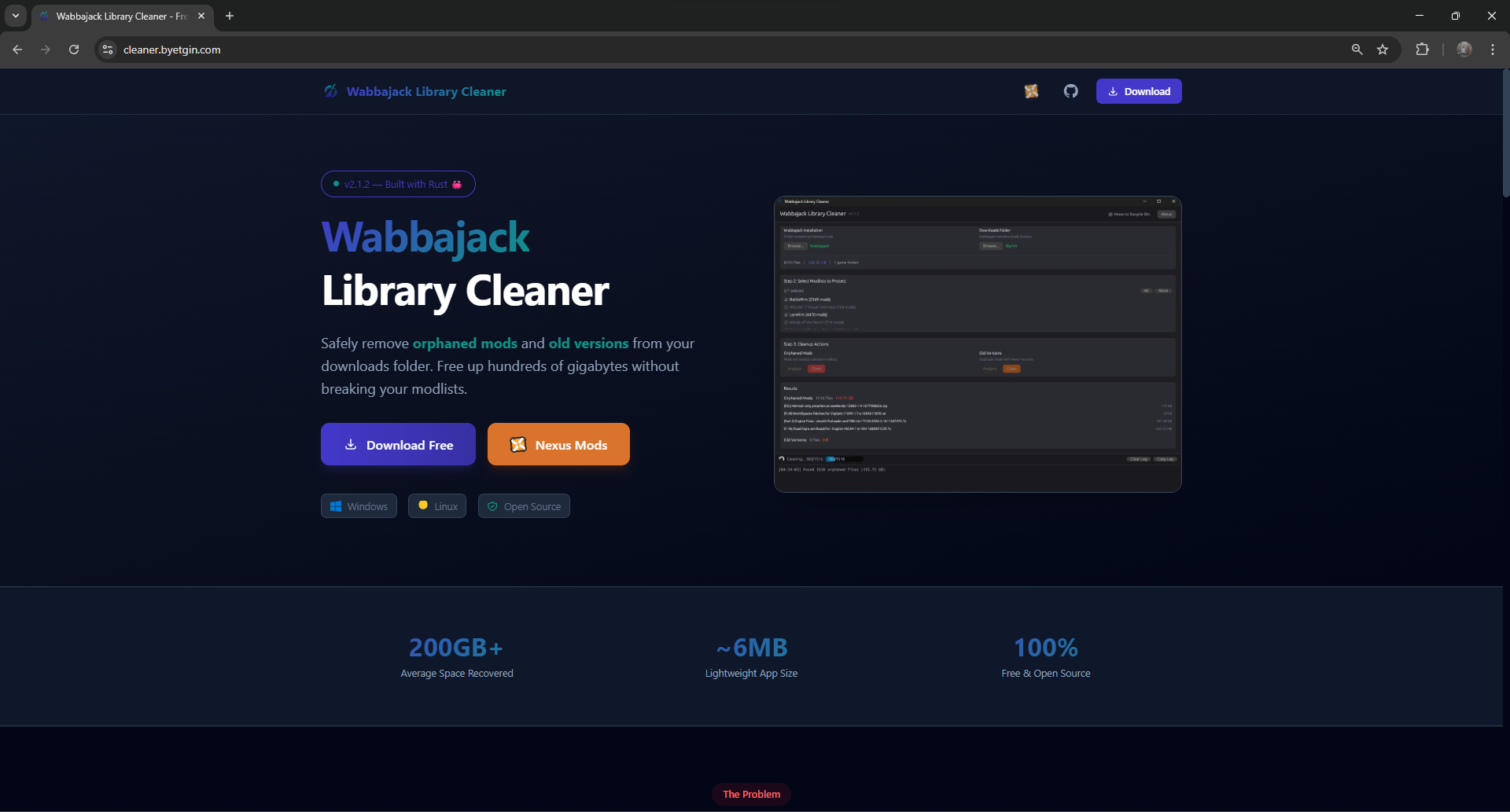The image size is (1510, 812).
Task: Open the GitHub icon in the header
Action: [x=1070, y=91]
